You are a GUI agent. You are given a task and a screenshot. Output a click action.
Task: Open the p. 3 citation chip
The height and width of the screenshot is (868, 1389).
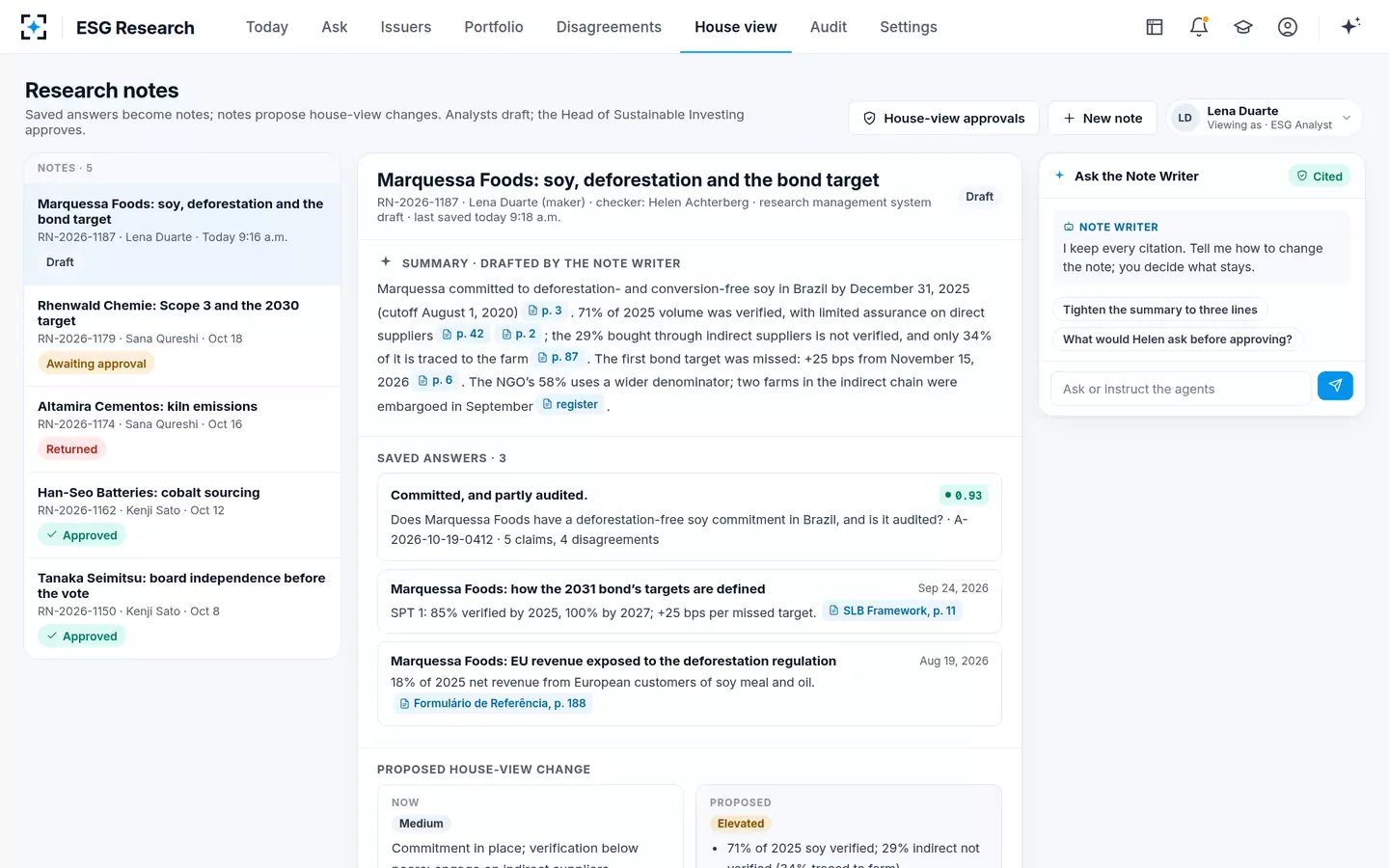(545, 311)
